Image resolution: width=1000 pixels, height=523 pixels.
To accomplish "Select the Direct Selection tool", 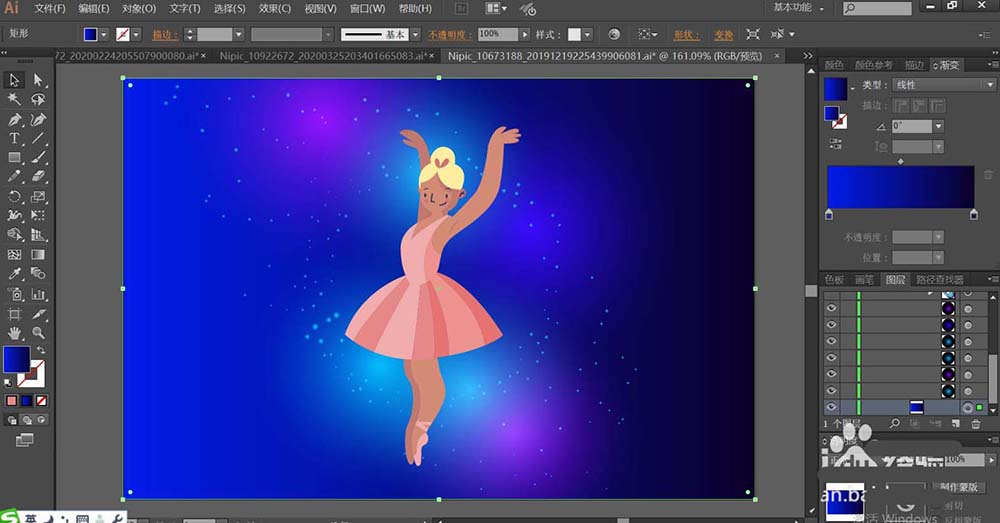I will [x=38, y=80].
